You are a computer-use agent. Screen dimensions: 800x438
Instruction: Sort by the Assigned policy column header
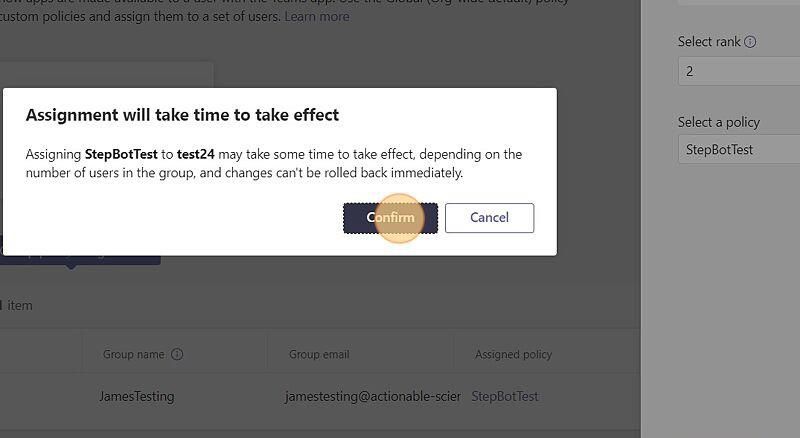point(513,354)
